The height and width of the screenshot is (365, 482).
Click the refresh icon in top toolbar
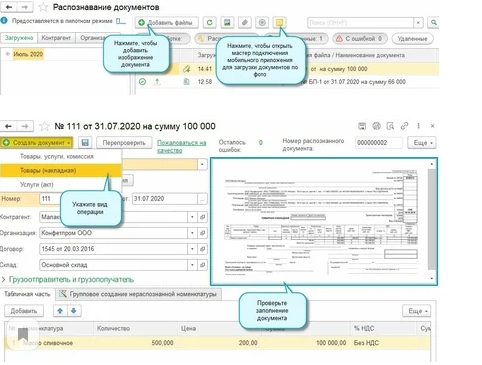coord(209,22)
